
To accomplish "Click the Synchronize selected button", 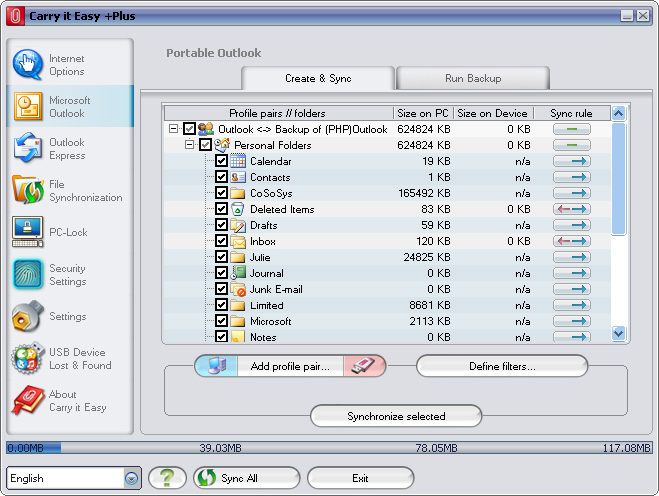I will coord(396,416).
